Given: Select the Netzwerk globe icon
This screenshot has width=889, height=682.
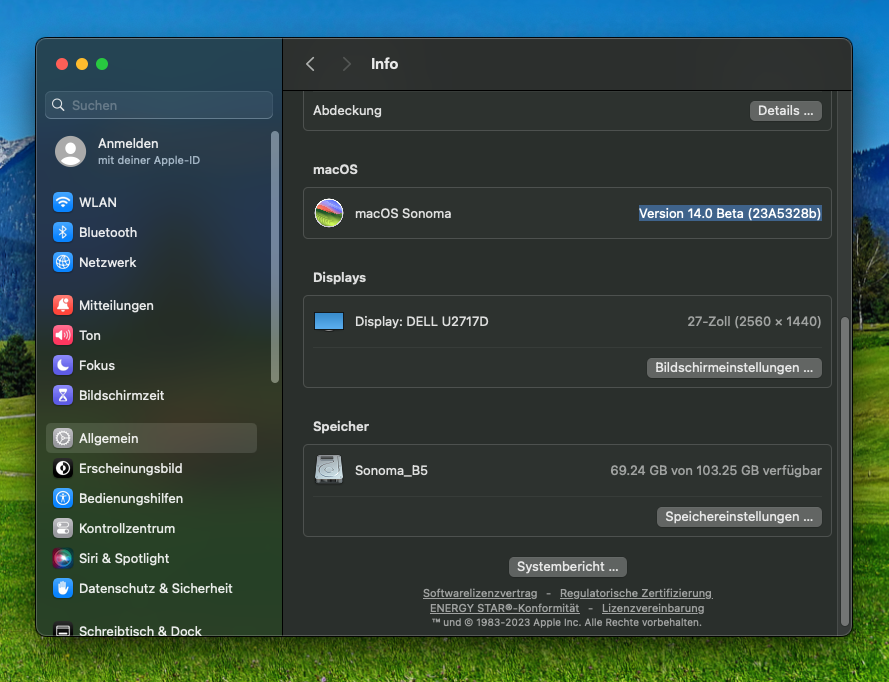Looking at the screenshot, I should (x=63, y=262).
